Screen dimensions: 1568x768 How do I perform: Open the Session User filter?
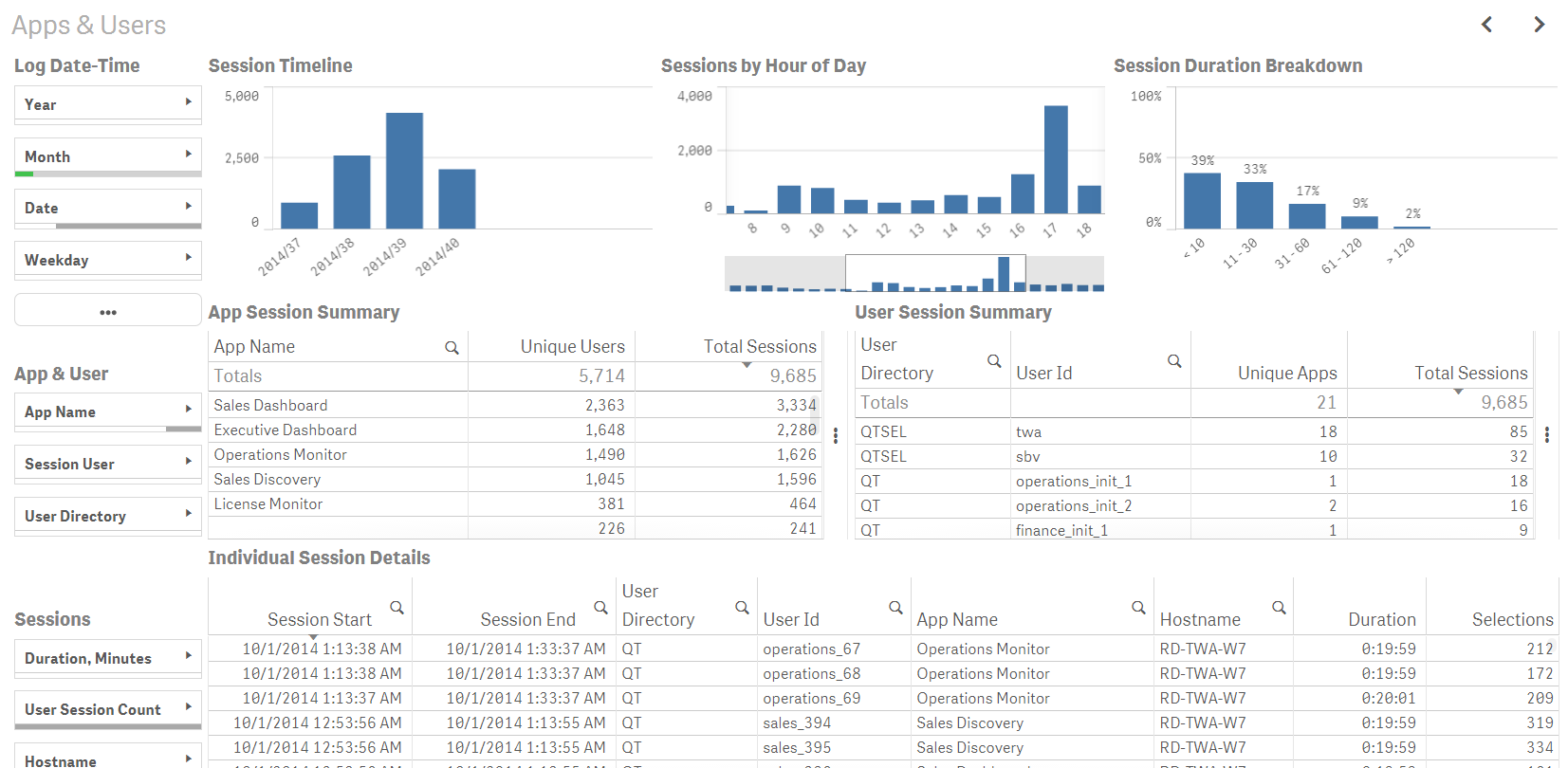click(x=108, y=464)
